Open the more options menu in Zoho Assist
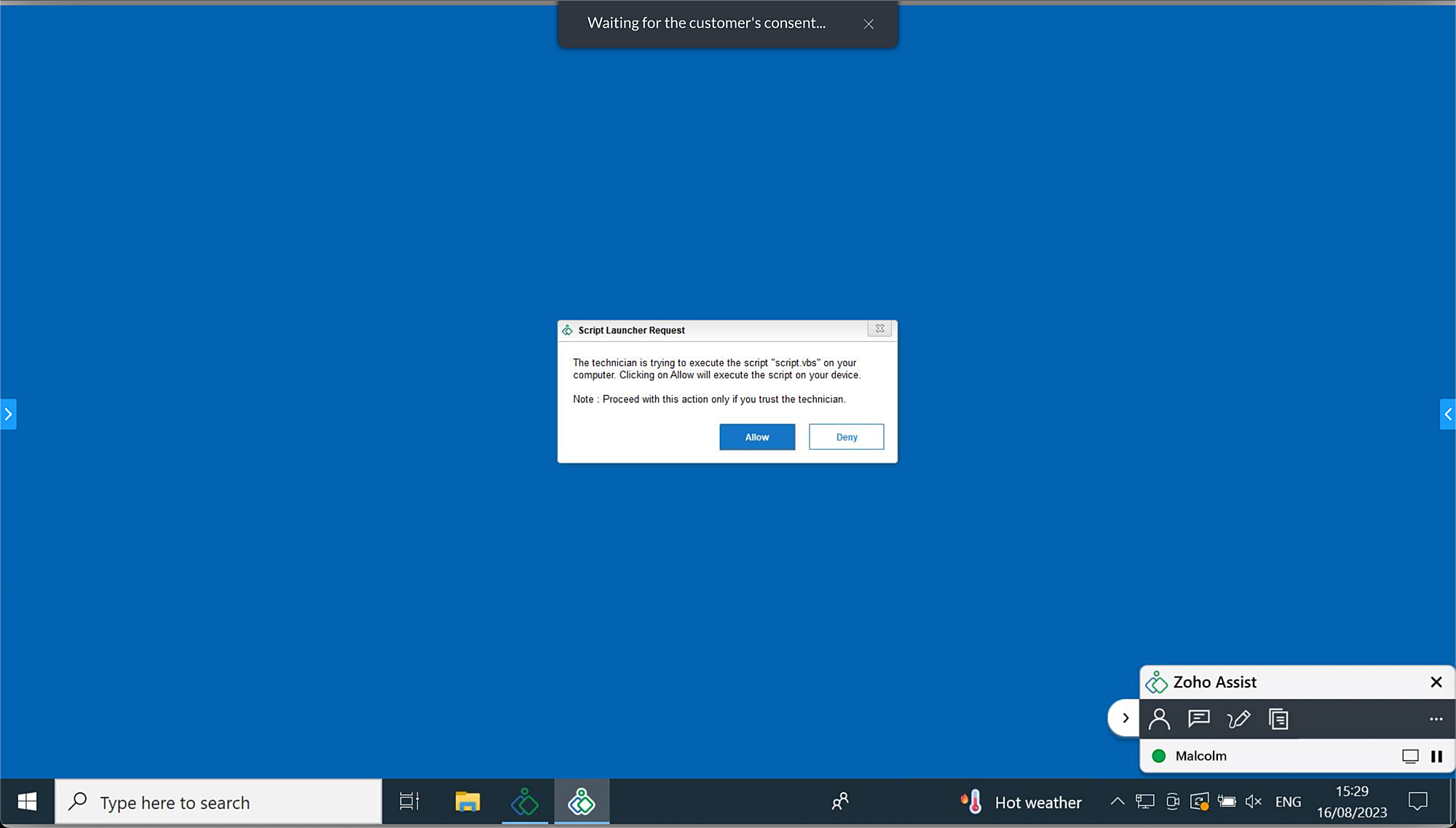Viewport: 1456px width, 828px height. (x=1435, y=719)
